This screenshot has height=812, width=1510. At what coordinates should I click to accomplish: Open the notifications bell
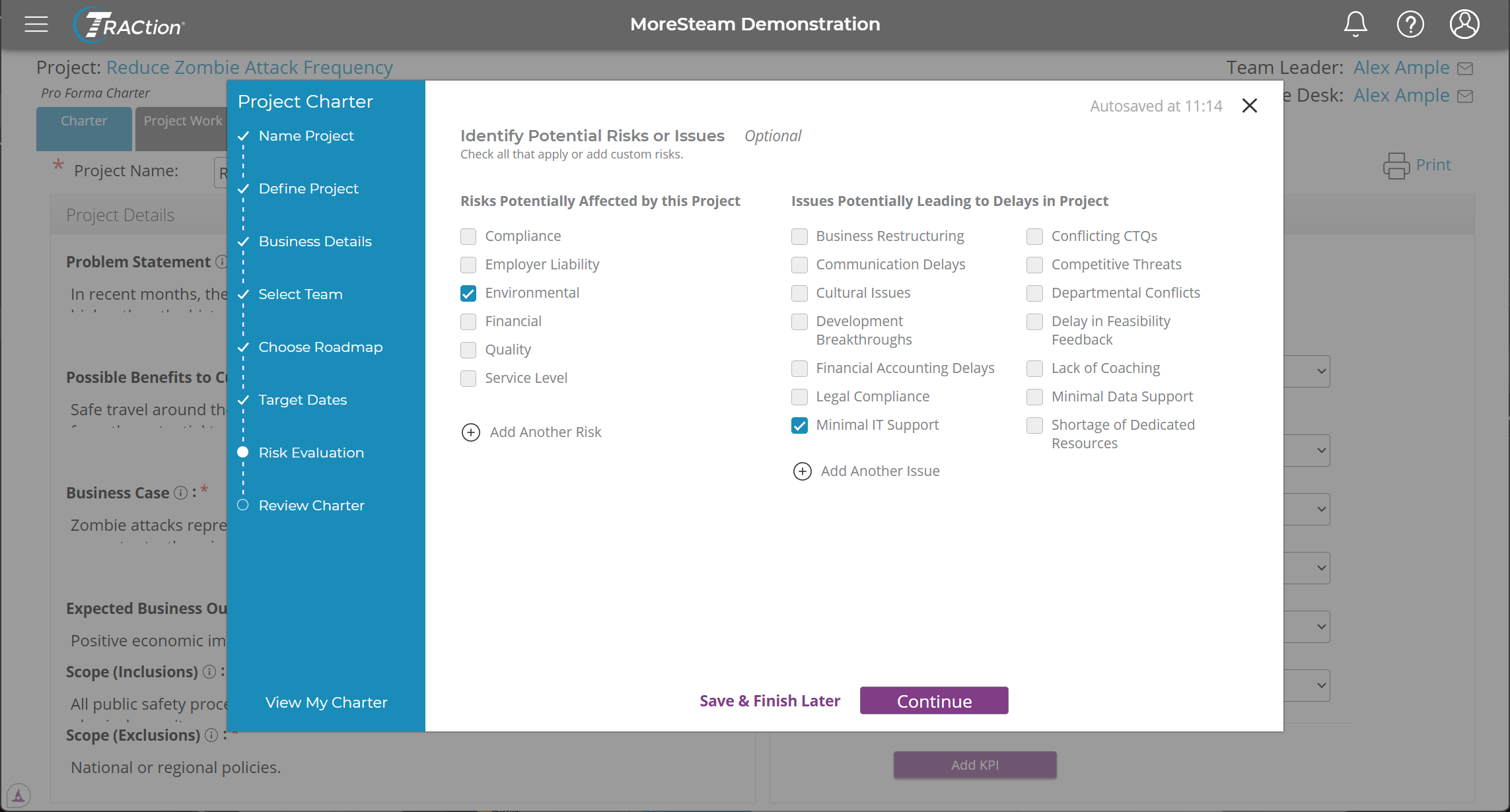[x=1355, y=24]
